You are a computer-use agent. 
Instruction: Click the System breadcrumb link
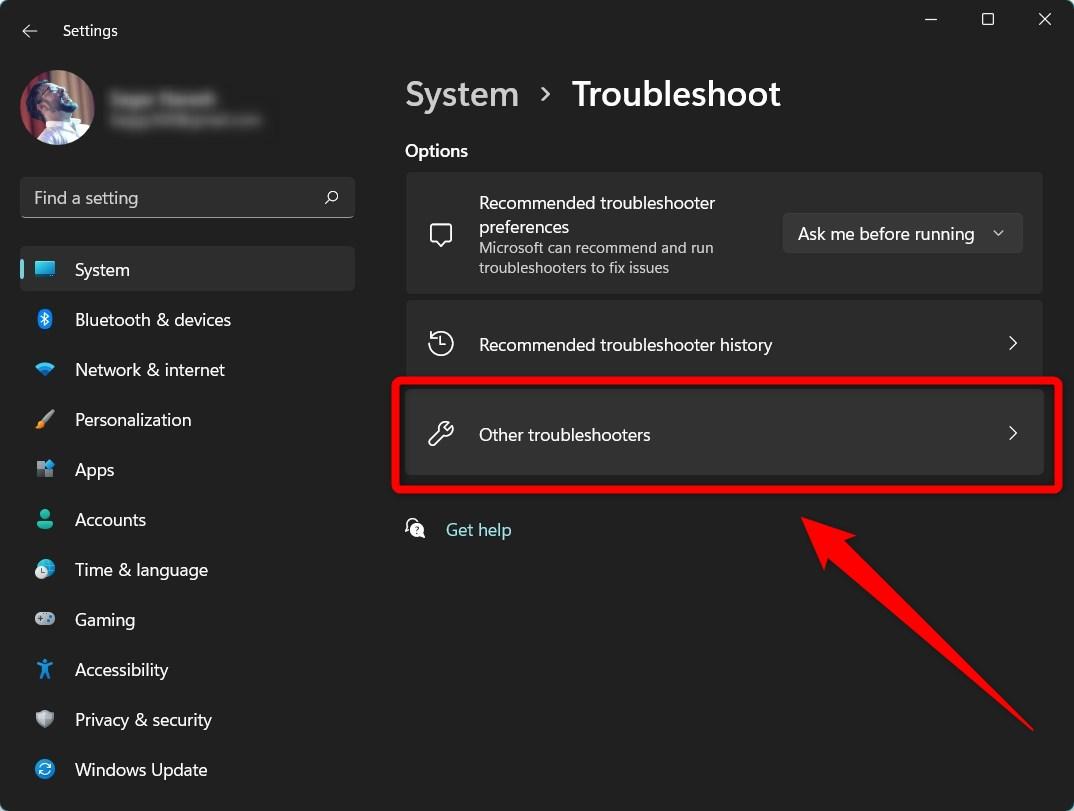[461, 93]
